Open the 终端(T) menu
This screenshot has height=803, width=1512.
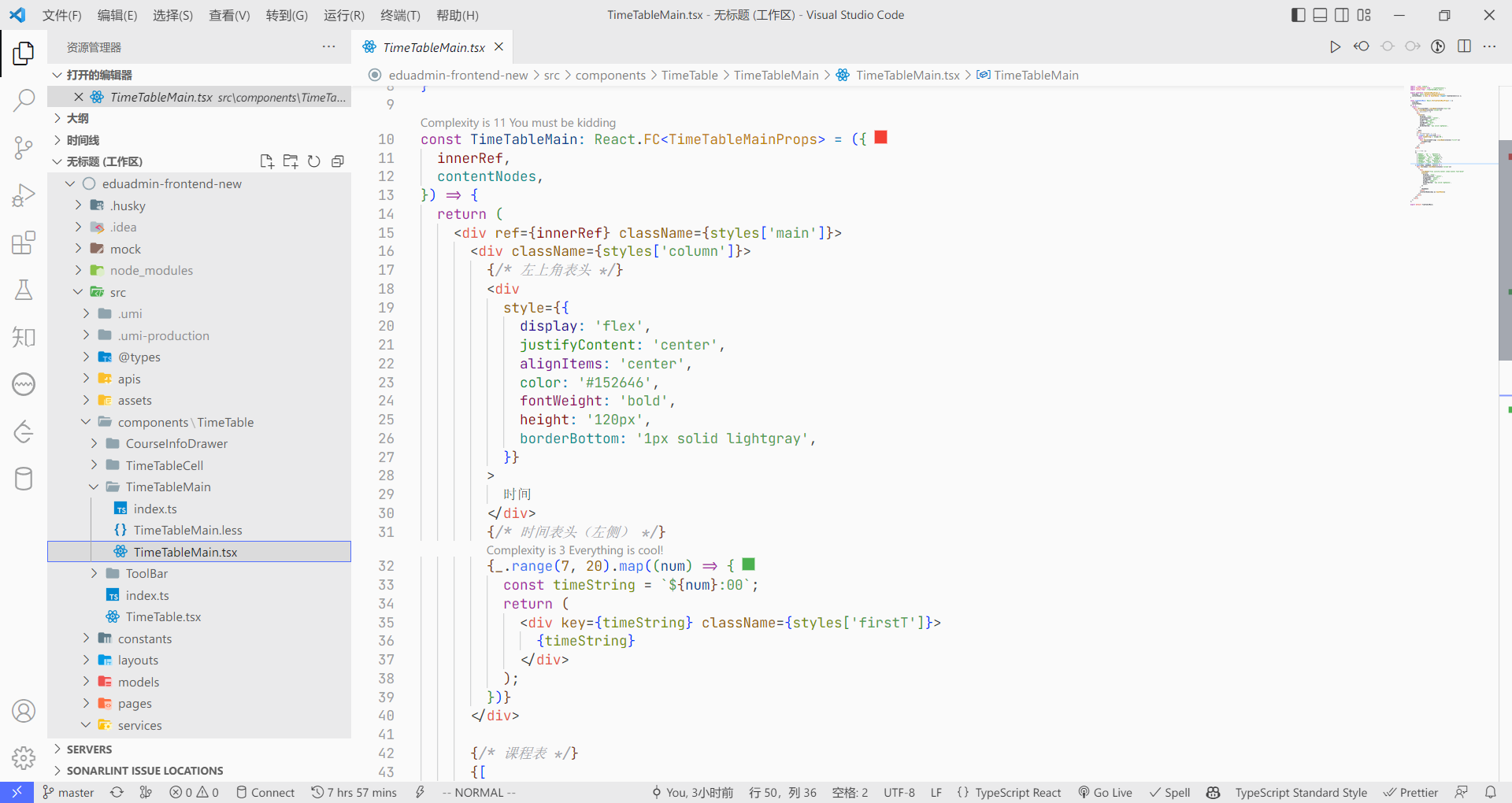[x=400, y=15]
